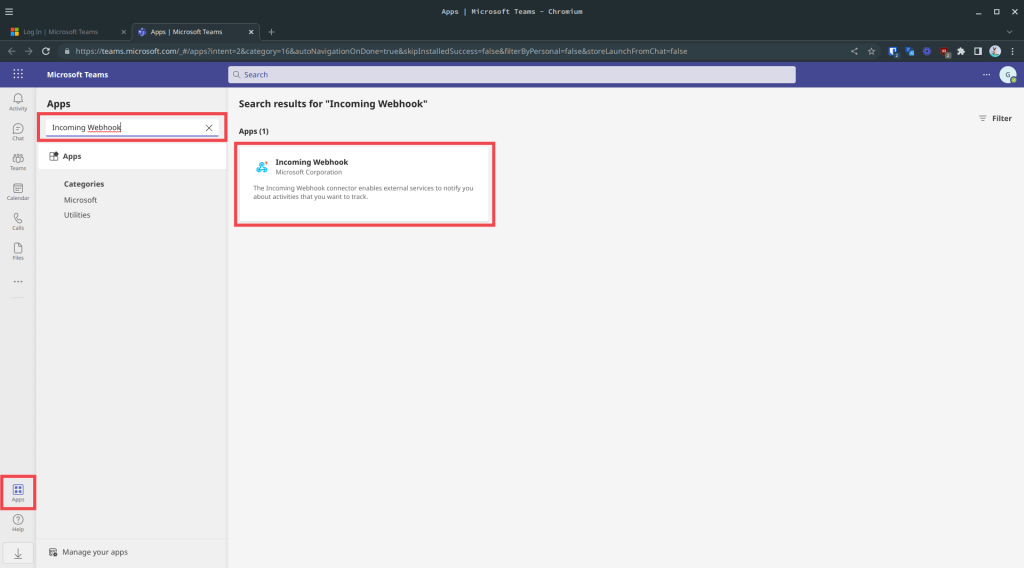The image size is (1024, 568).
Task: Open the browser extensions puzzle icon
Action: pos(961,51)
